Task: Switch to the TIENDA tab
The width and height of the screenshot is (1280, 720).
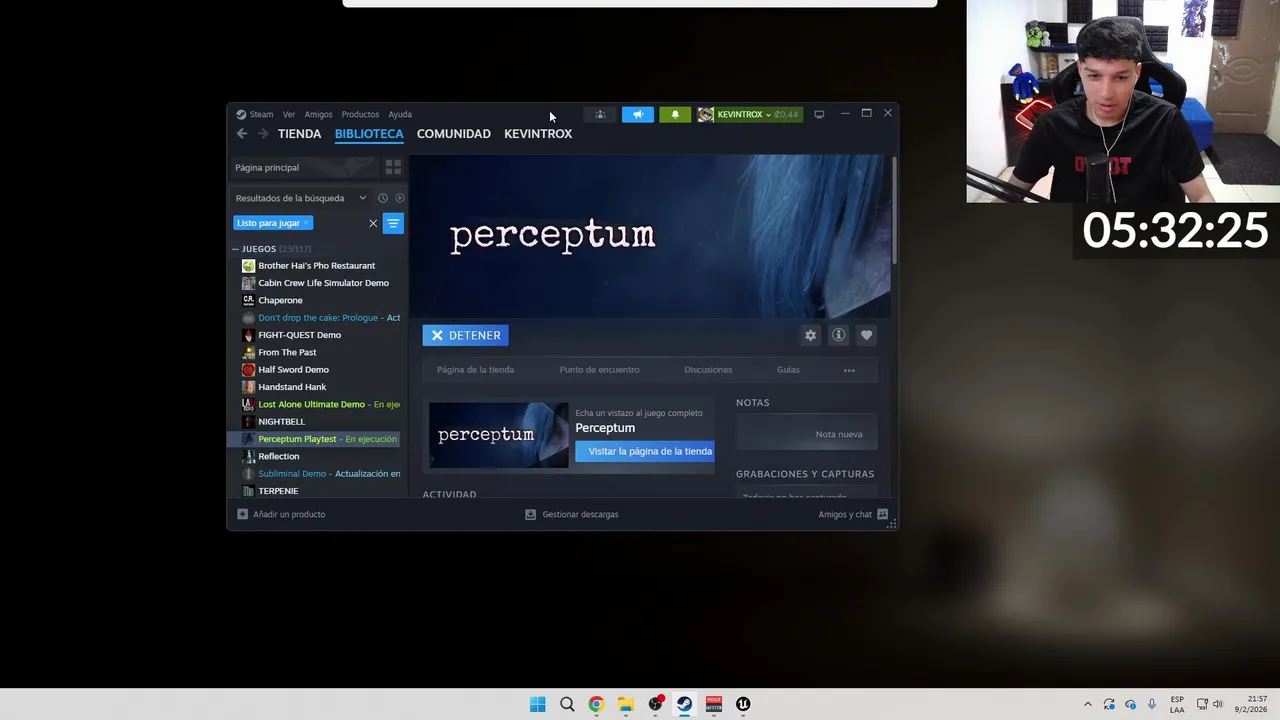Action: coord(299,134)
